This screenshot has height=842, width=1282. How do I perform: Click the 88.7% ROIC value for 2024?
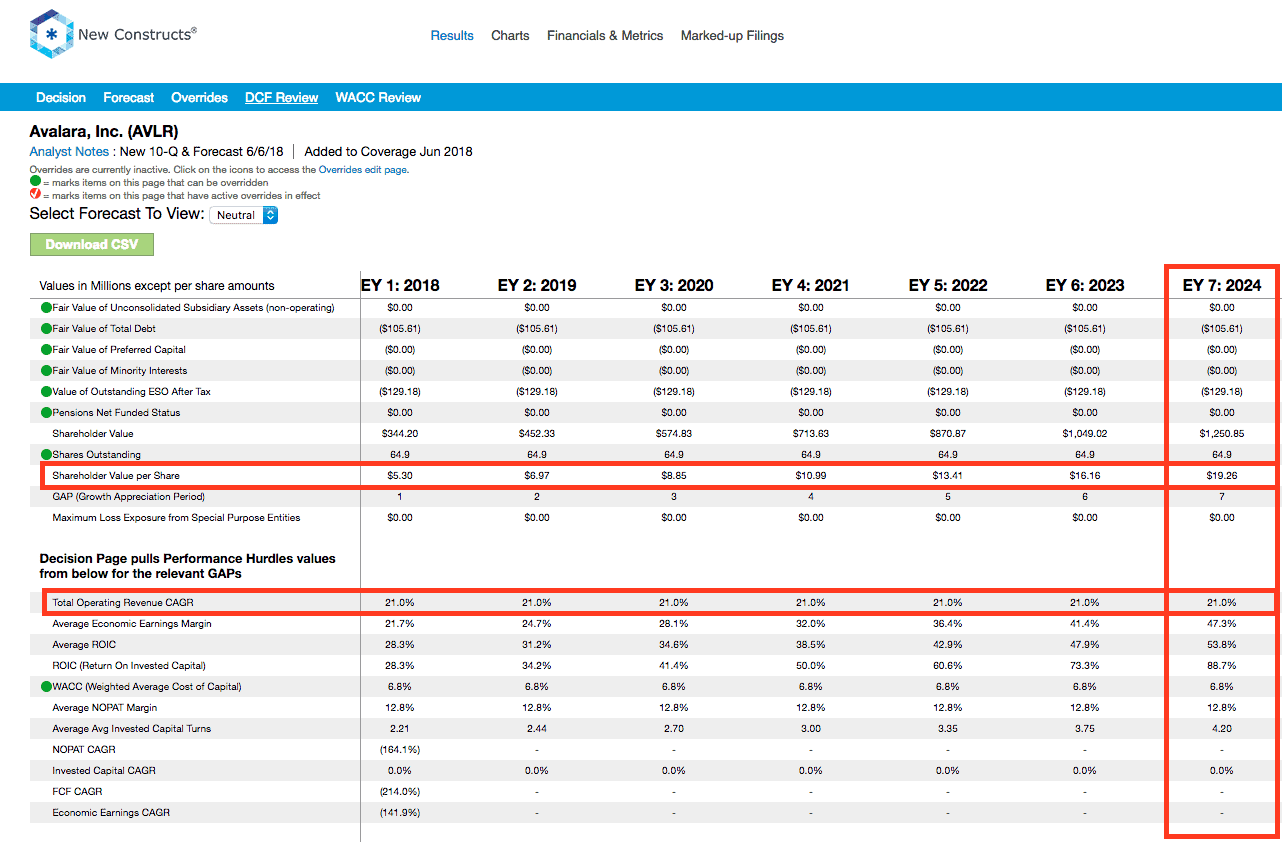coord(1222,665)
